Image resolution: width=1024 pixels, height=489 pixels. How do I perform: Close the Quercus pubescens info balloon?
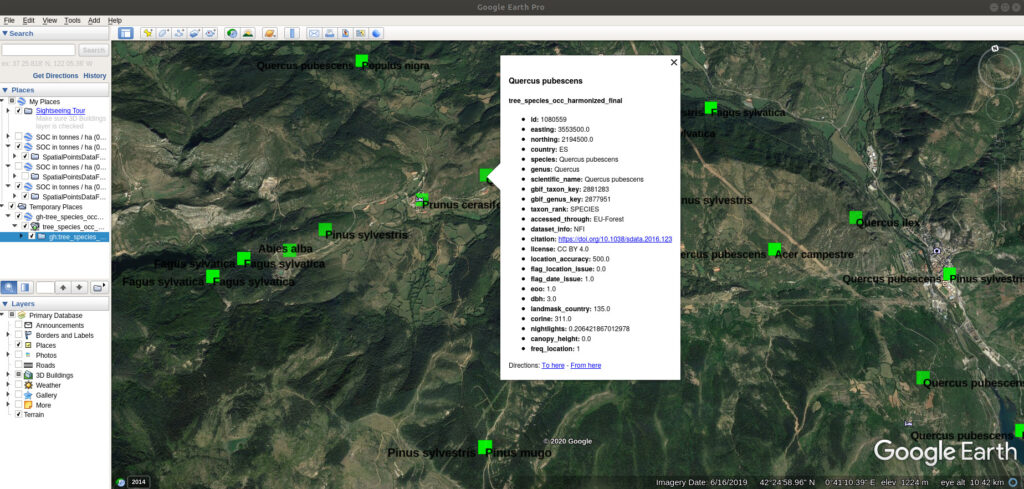(x=674, y=62)
